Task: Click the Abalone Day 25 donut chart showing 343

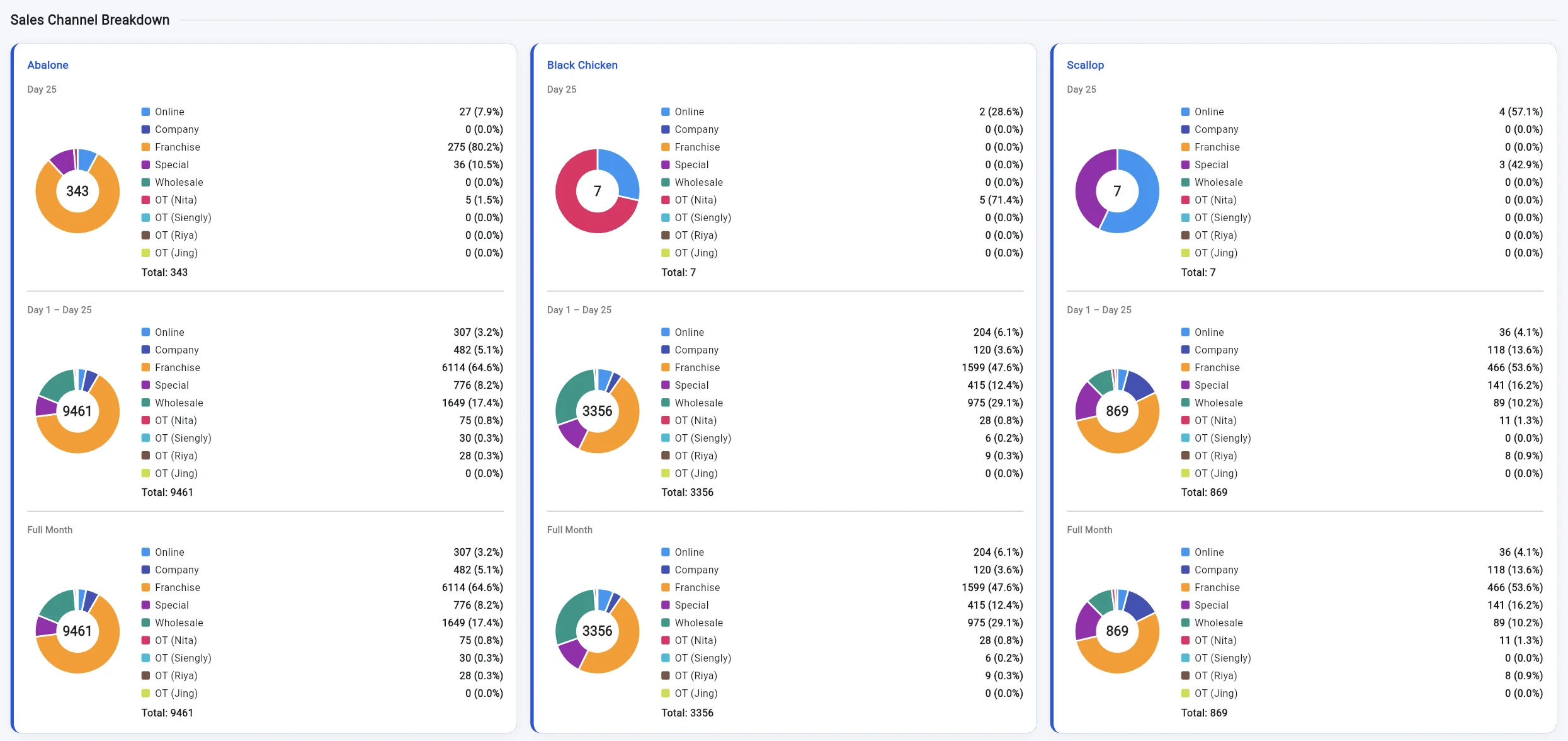Action: 77,191
